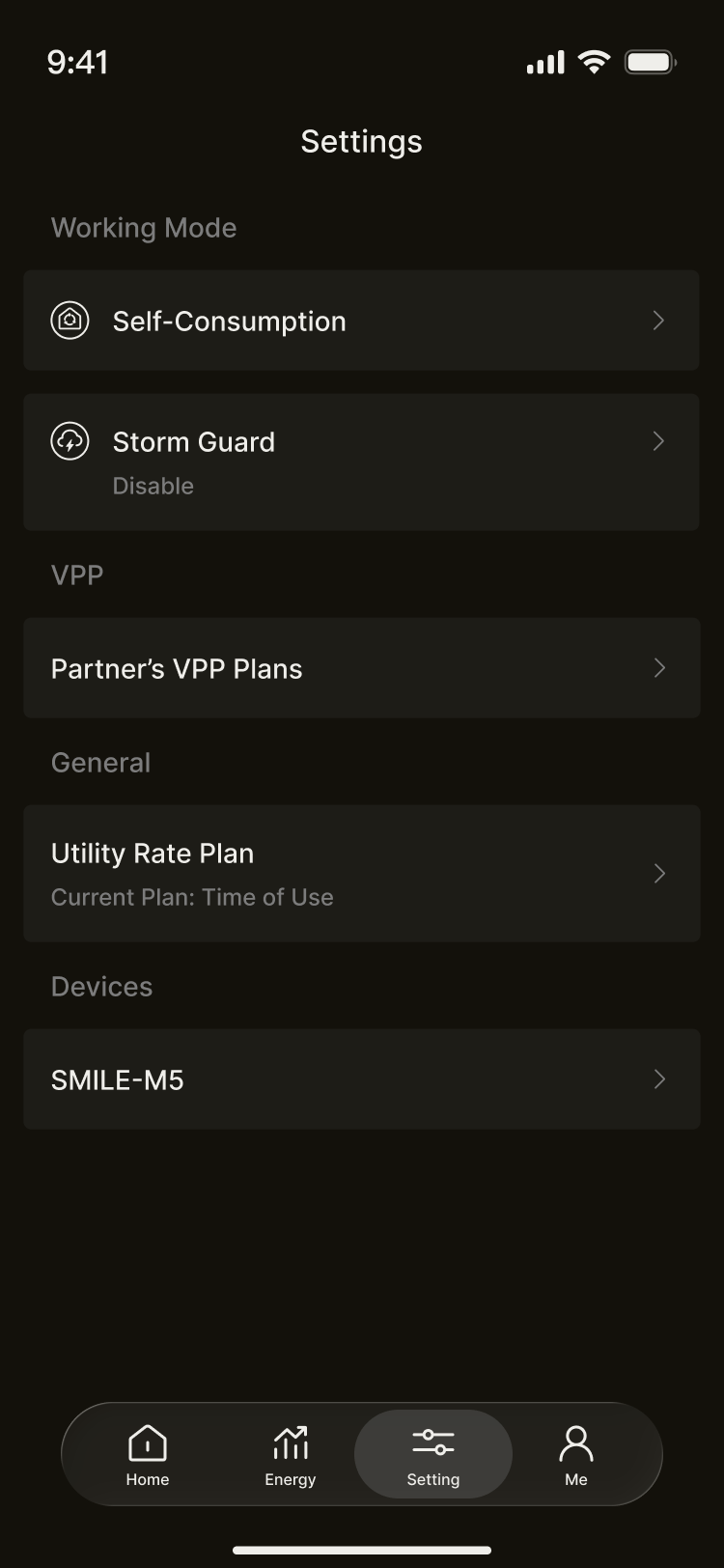Screen dimensions: 724x1568
Task: Open Partner's VPP Plans entry
Action: (177, 669)
